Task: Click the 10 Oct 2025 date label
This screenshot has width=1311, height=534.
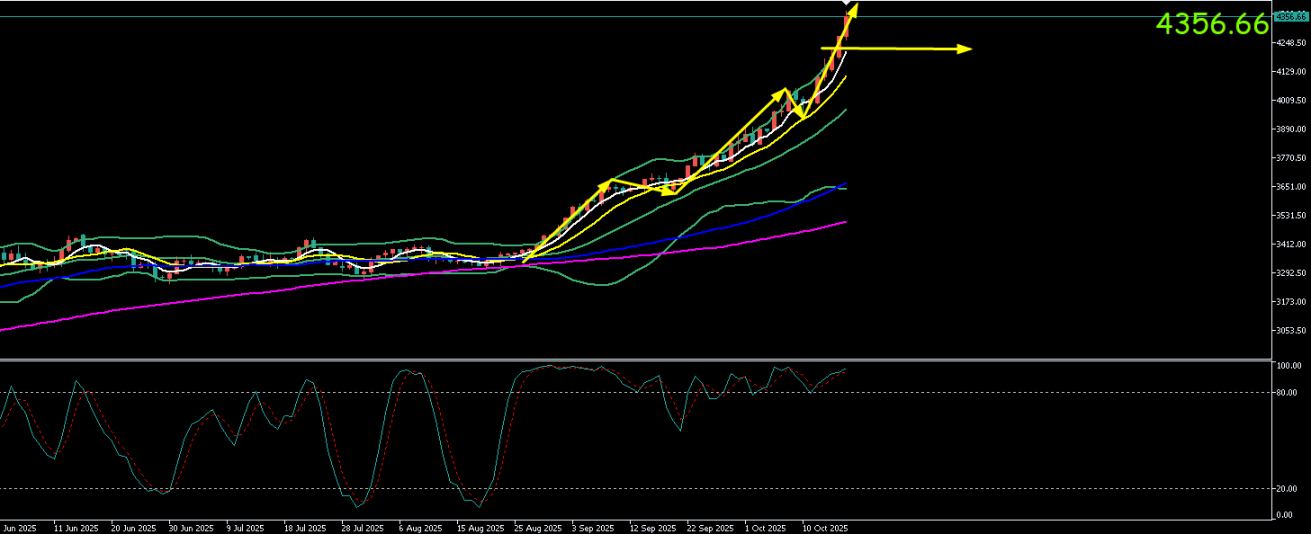Action: point(824,526)
